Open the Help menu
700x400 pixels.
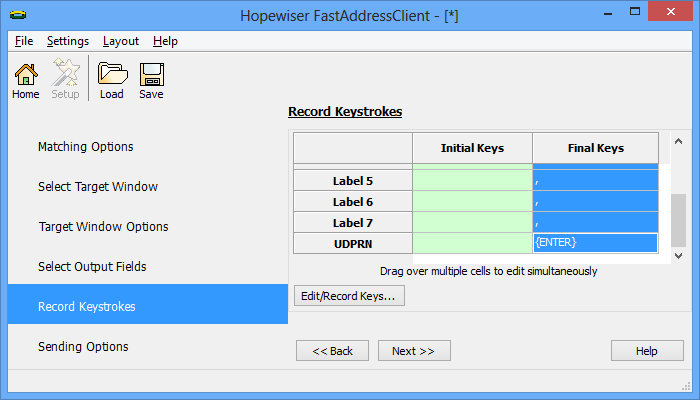165,41
